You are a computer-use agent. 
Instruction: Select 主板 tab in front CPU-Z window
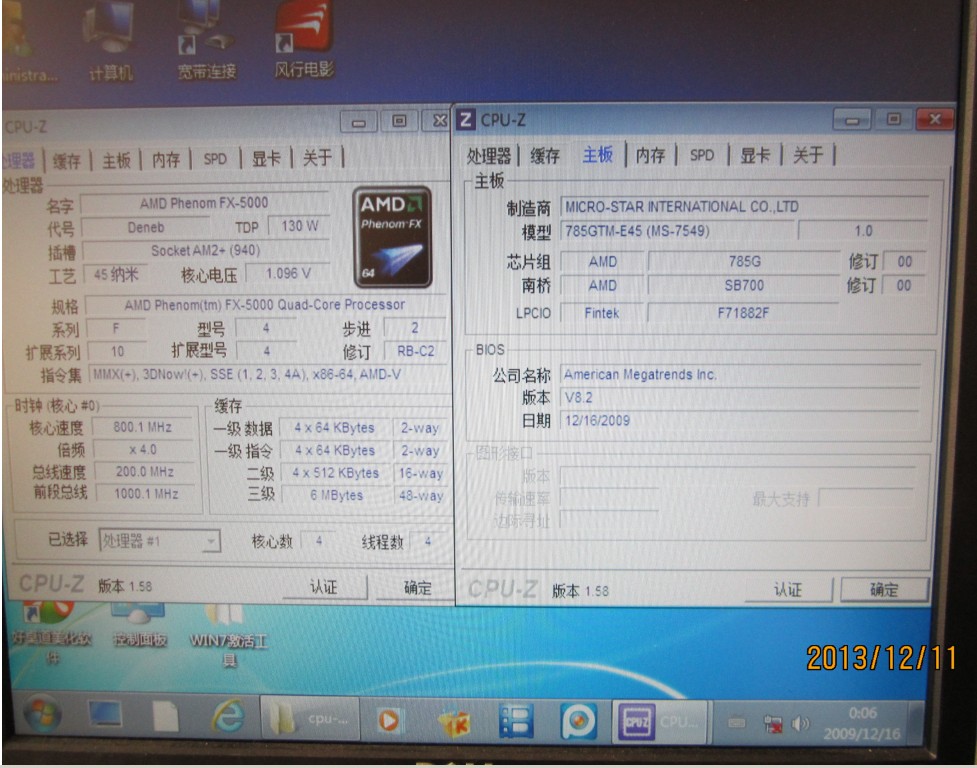(x=597, y=154)
